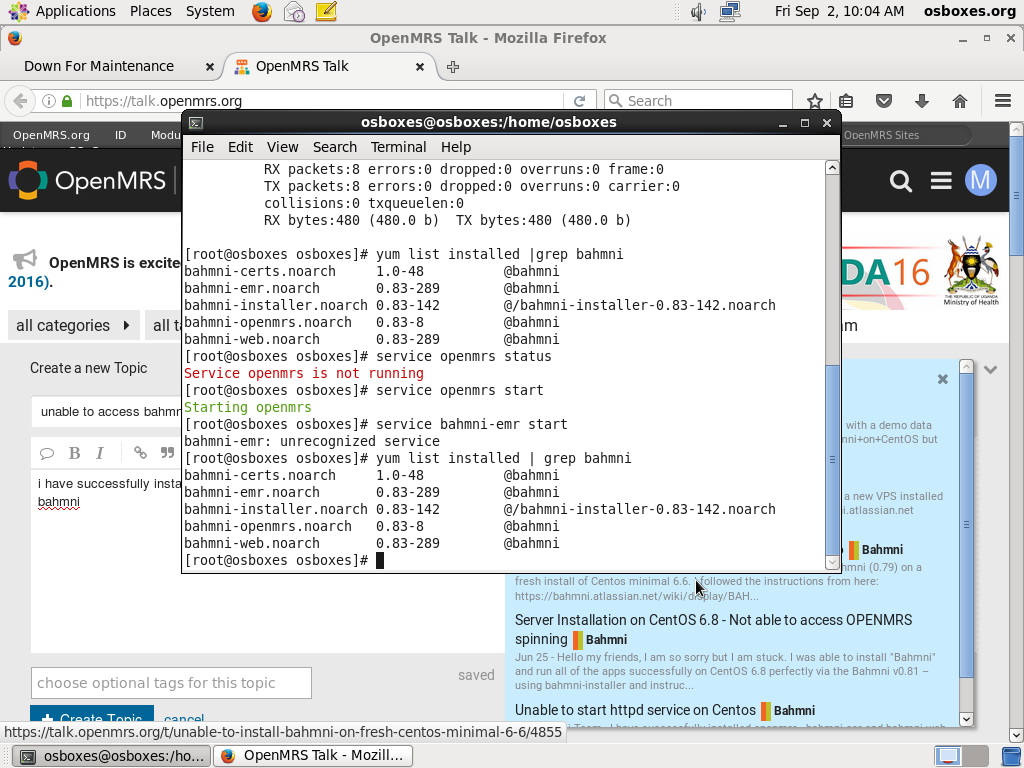The width and height of the screenshot is (1024, 768).
Task: Open the Places menu in the panel
Action: 151,11
